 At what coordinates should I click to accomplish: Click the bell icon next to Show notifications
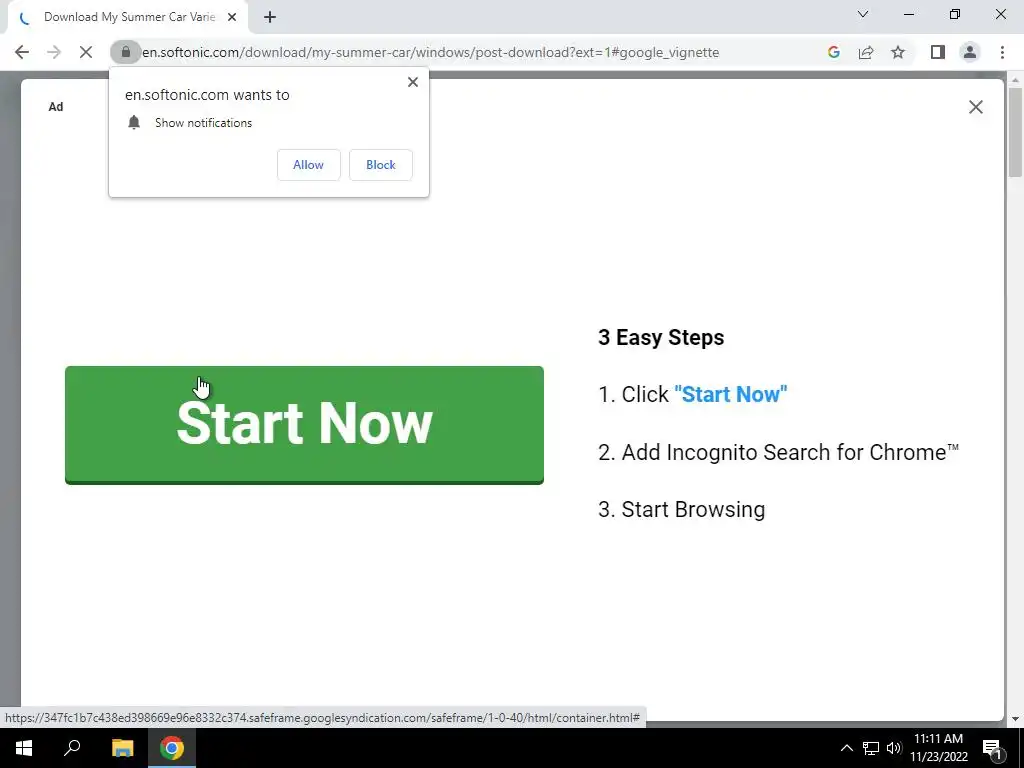coord(134,122)
